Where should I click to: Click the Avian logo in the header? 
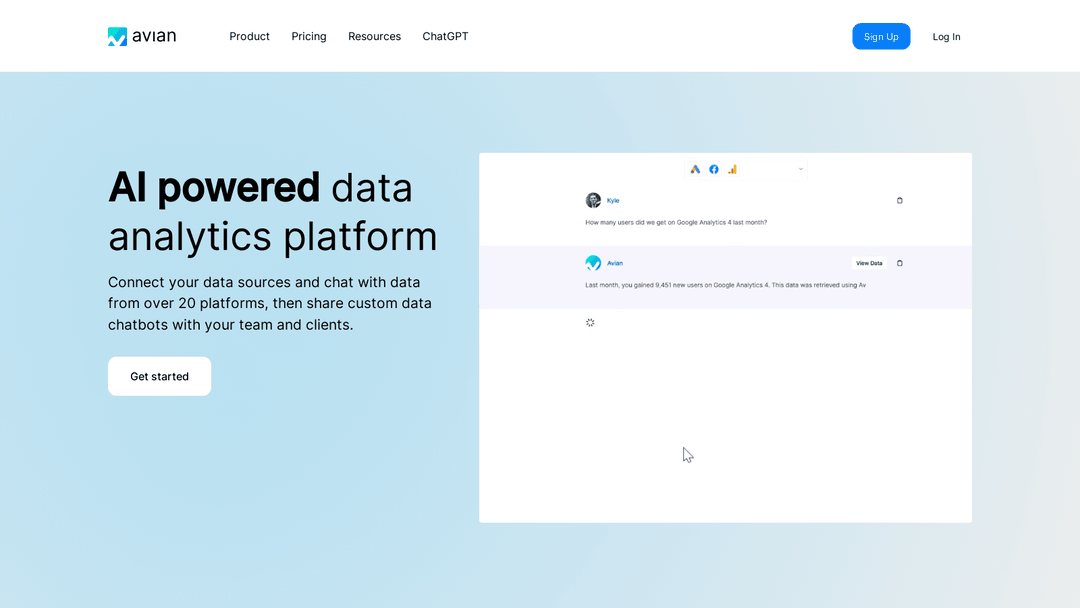point(142,37)
